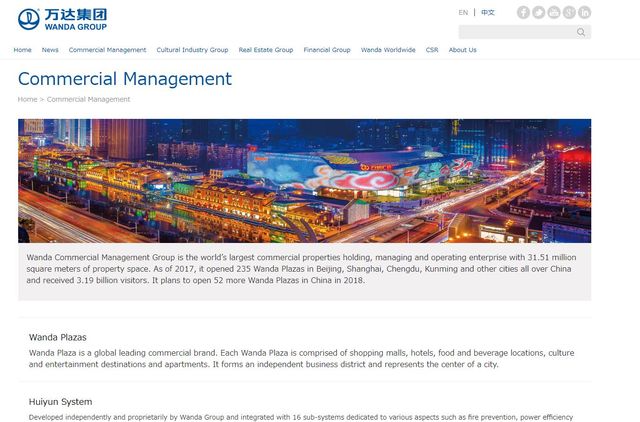Go to Home in the navigation bar
The height and width of the screenshot is (422, 640).
[x=22, y=50]
